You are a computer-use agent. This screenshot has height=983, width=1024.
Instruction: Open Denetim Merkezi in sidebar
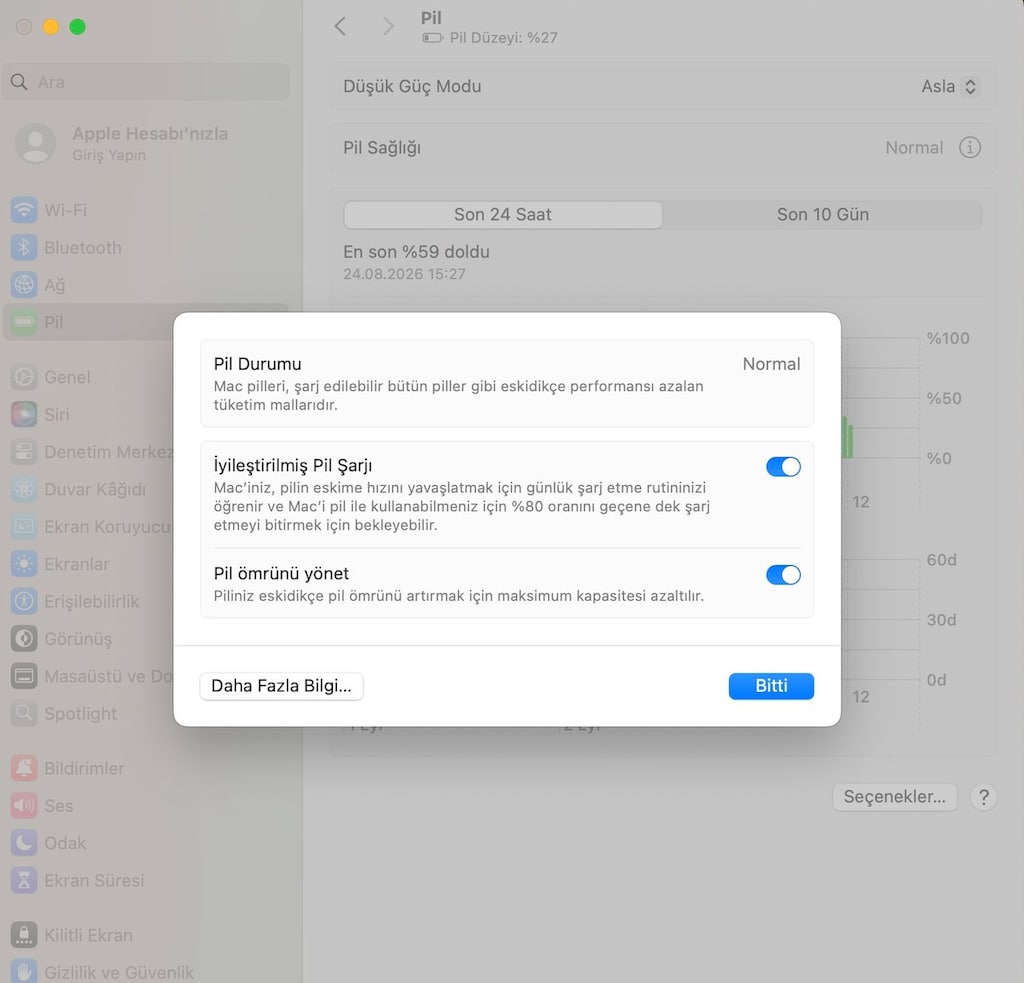[x=88, y=452]
